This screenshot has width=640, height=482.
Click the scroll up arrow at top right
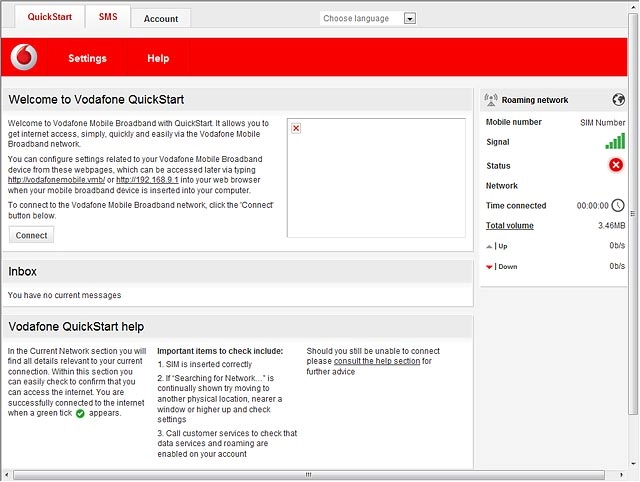(x=633, y=5)
